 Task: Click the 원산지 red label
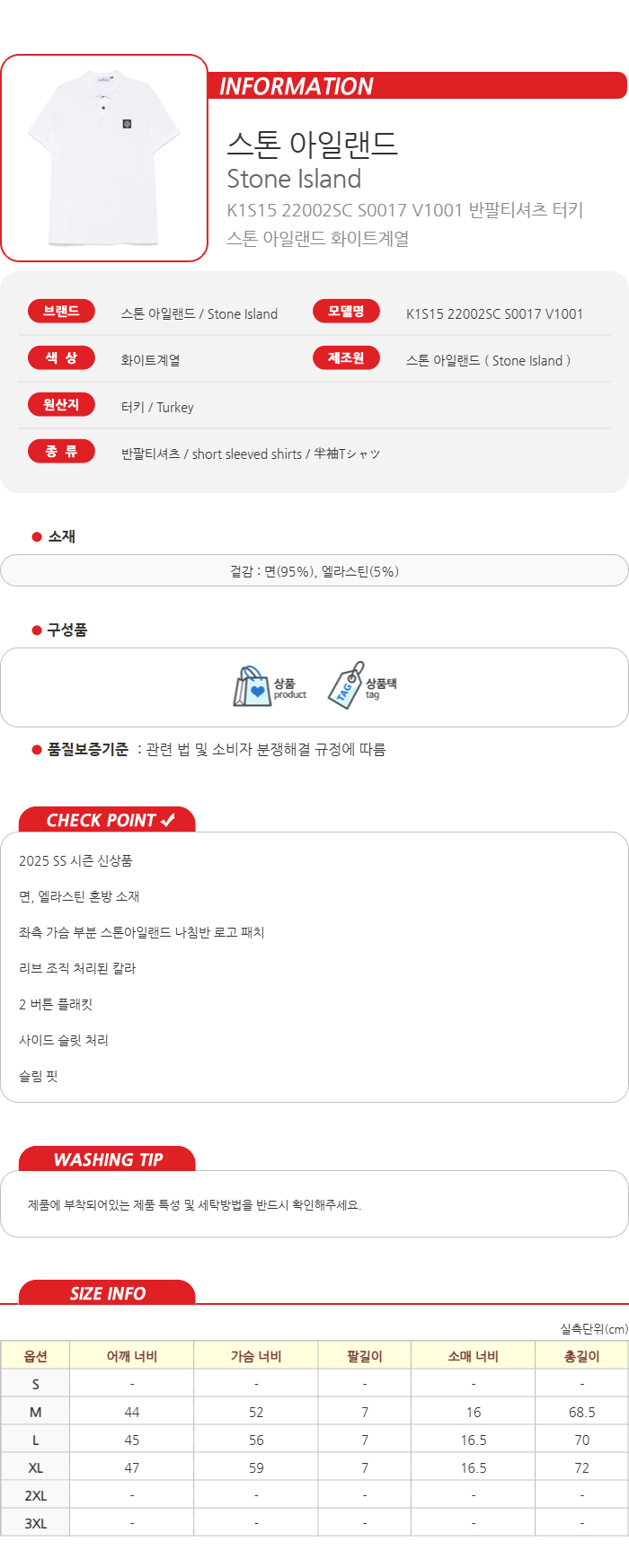tap(61, 404)
